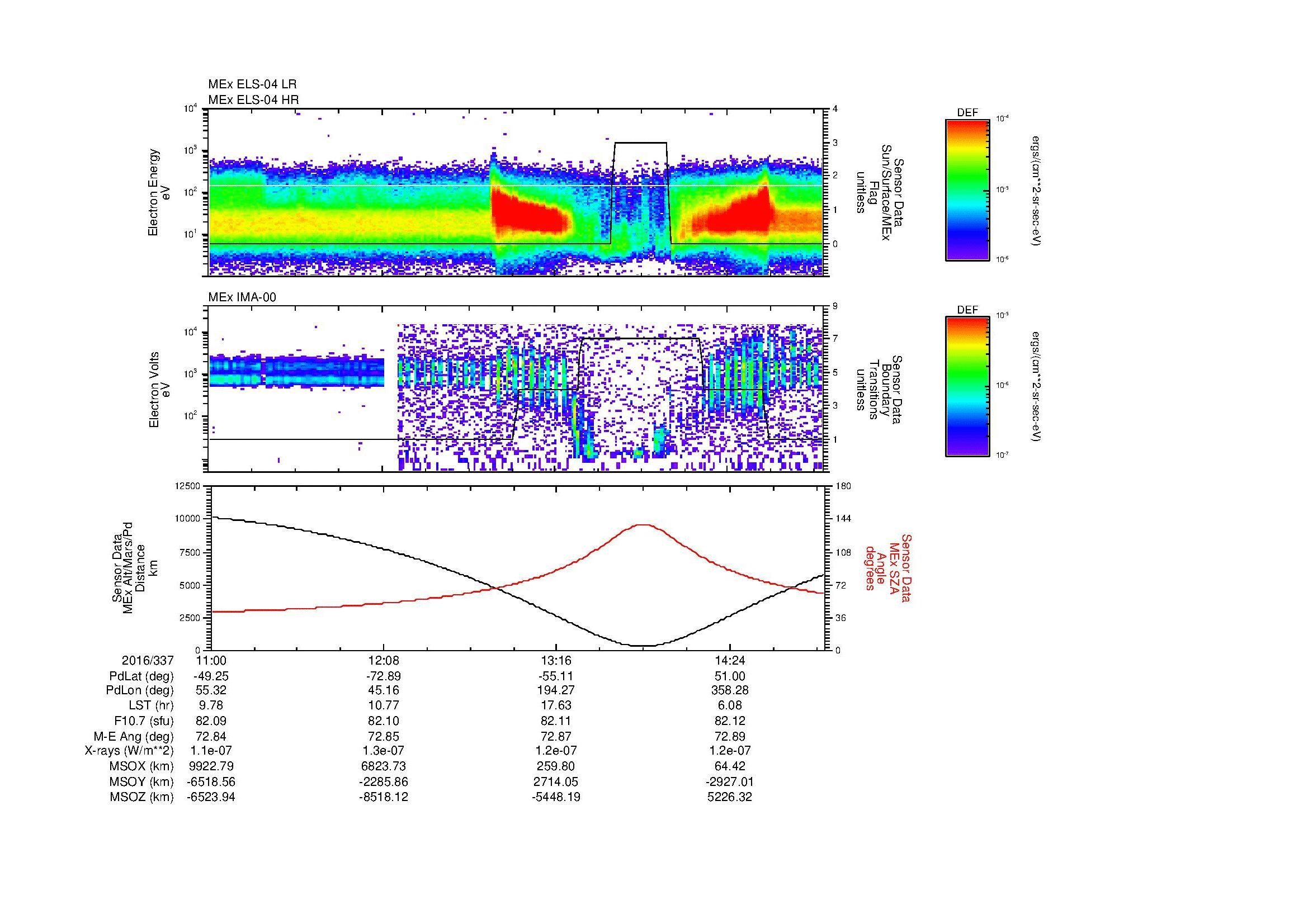Click MSOY value -2285.86
The height and width of the screenshot is (924, 1308).
(x=384, y=781)
